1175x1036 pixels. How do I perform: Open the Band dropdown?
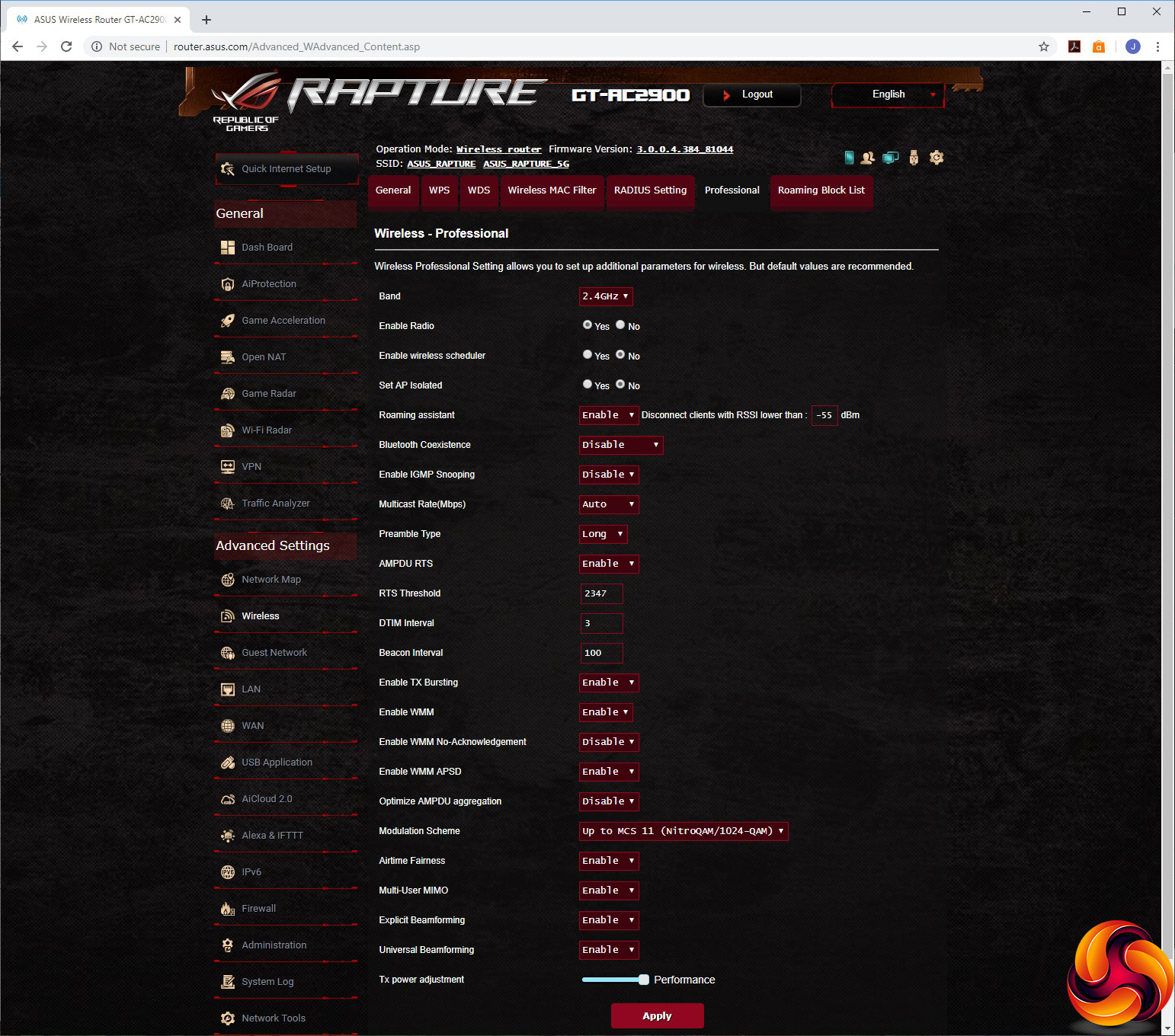click(x=606, y=296)
